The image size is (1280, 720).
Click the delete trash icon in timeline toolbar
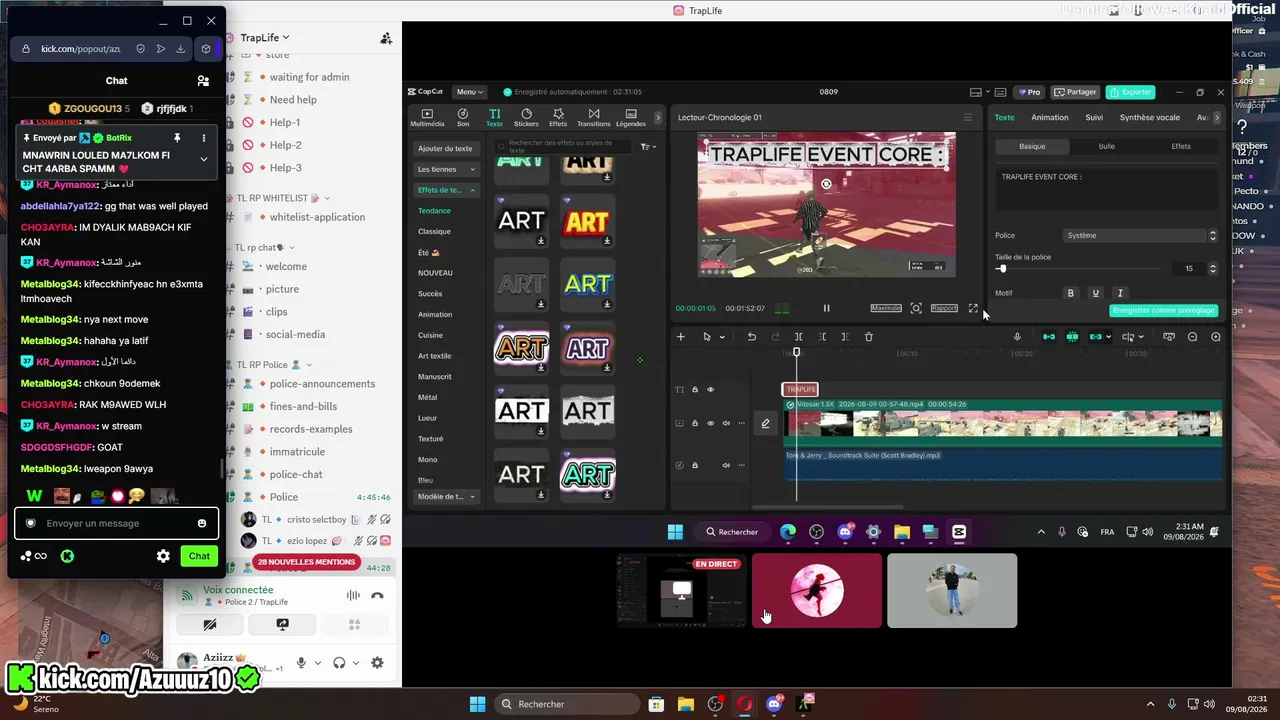point(868,337)
